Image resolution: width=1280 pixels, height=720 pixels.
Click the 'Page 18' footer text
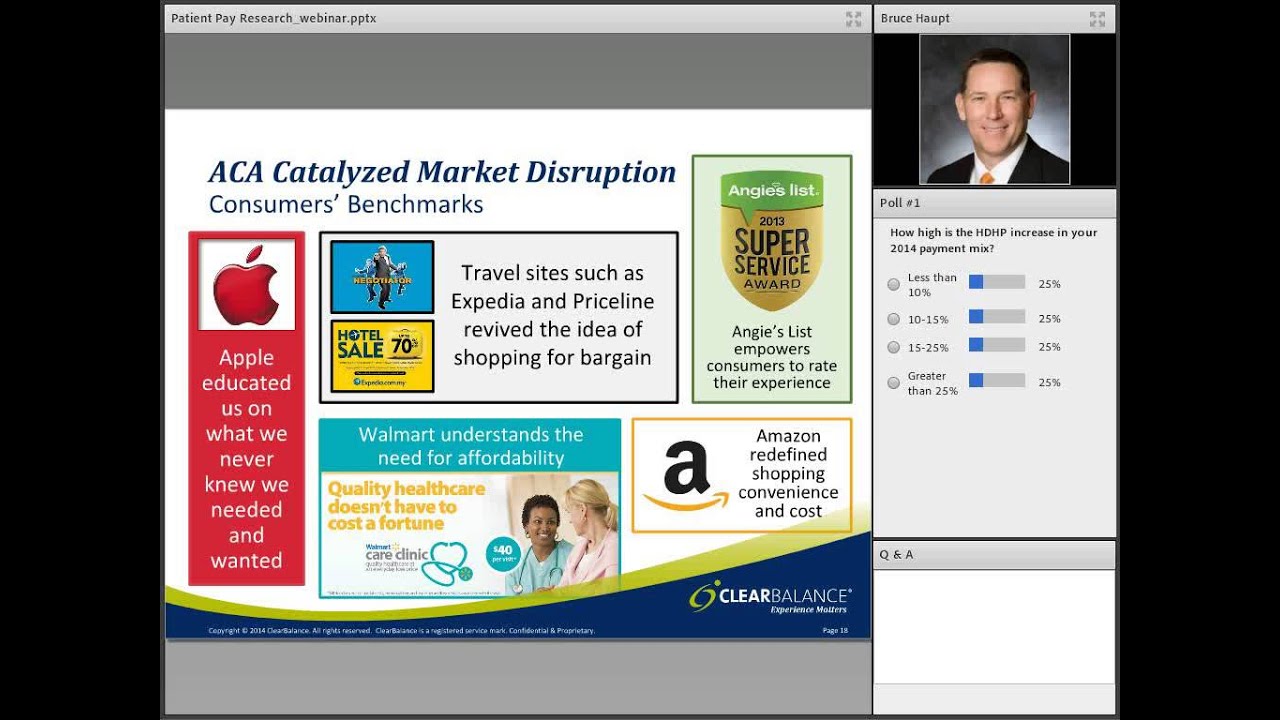(x=835, y=631)
